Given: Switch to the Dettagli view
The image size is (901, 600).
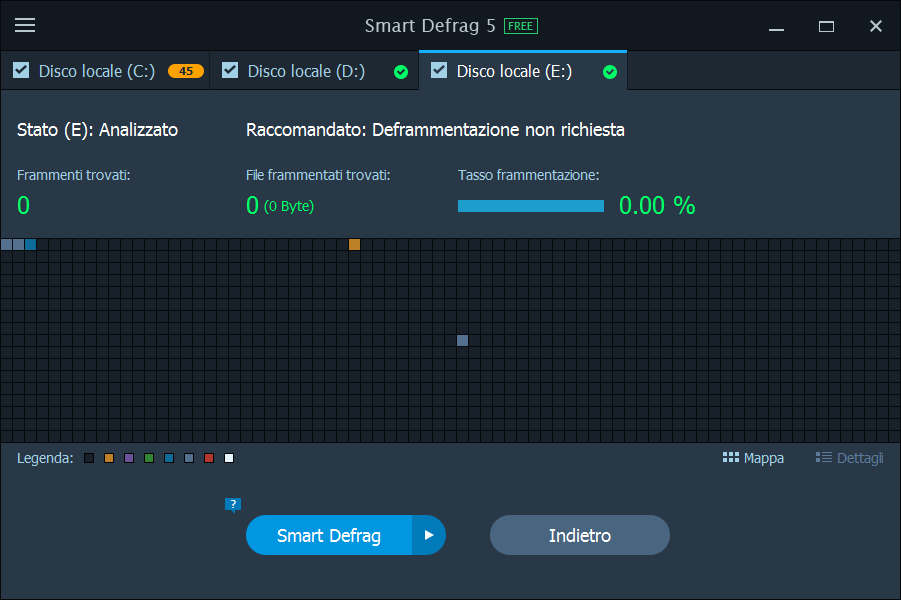Looking at the screenshot, I should (x=849, y=458).
